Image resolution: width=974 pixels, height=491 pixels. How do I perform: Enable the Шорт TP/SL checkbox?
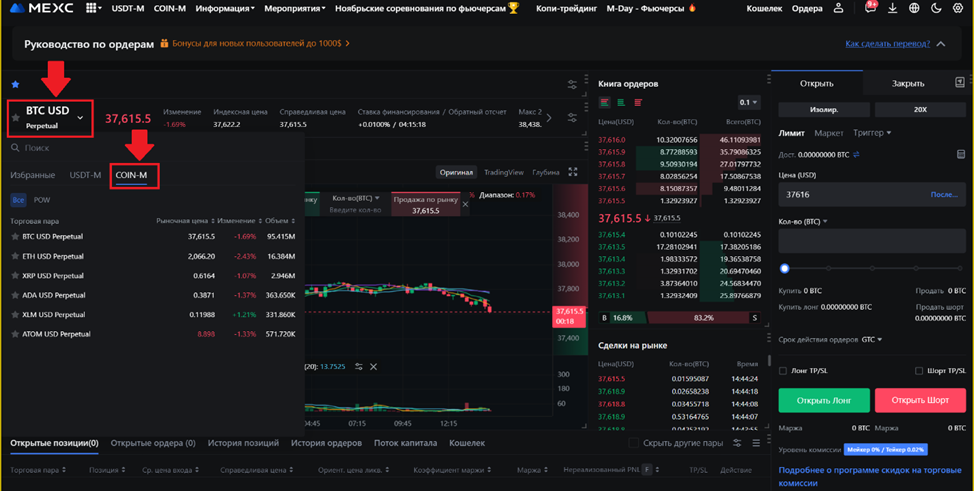click(919, 371)
